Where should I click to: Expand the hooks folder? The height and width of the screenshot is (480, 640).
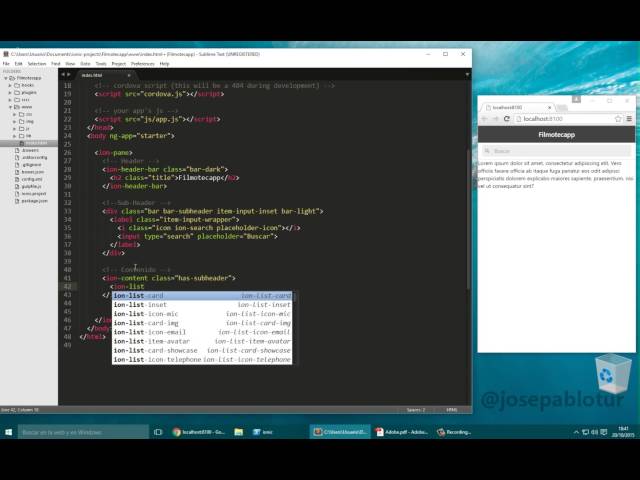tap(10, 85)
